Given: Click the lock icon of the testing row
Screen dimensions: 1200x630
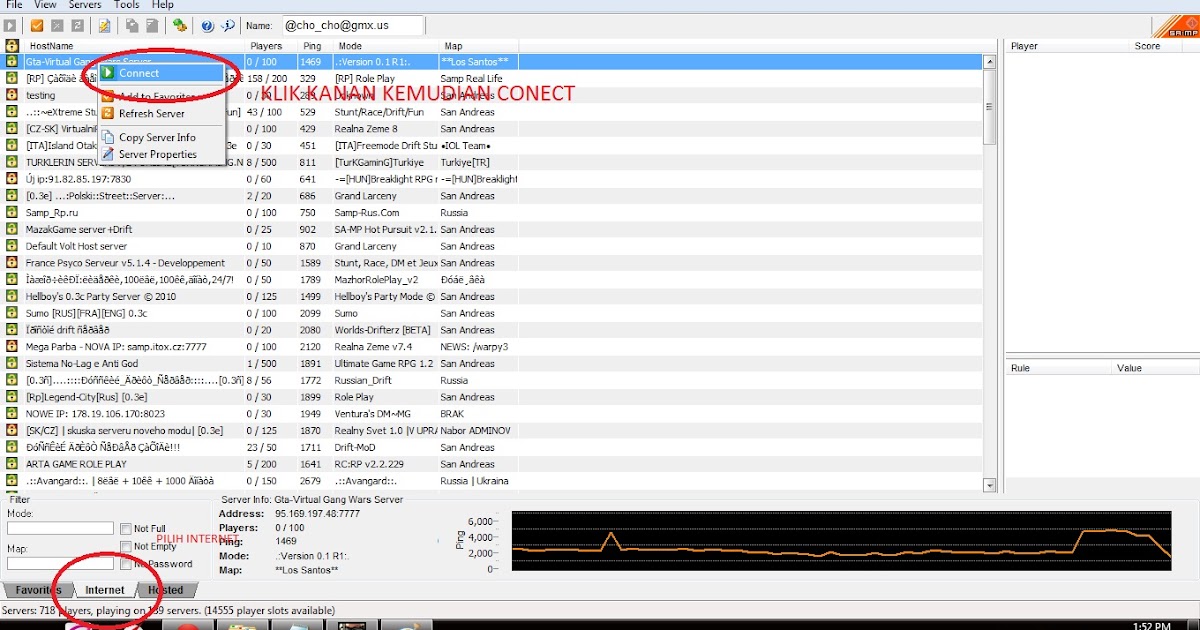Looking at the screenshot, I should [11, 95].
